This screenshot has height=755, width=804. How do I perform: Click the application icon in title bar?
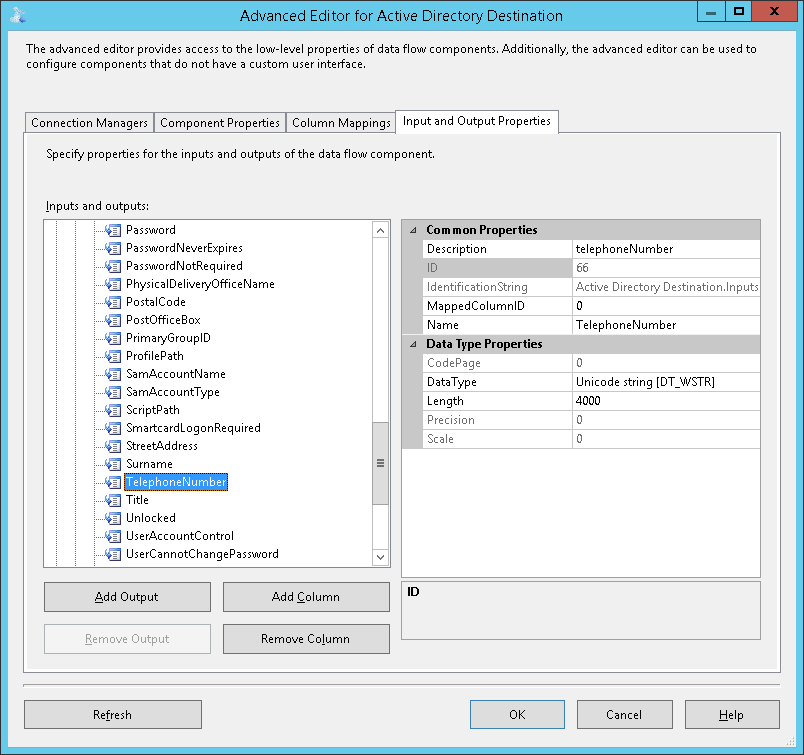(18, 15)
